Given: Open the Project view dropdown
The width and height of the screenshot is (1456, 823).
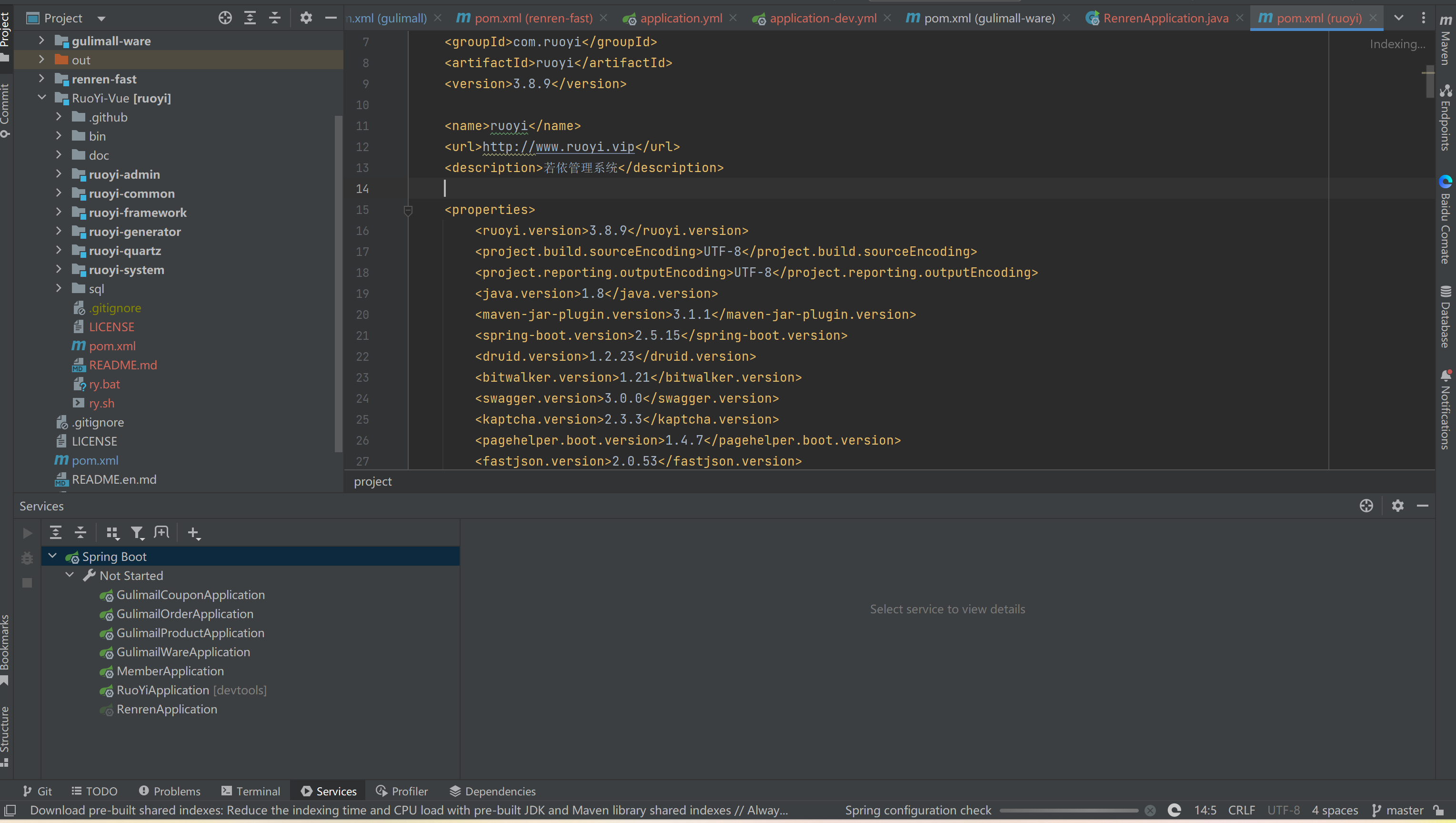Looking at the screenshot, I should point(101,18).
